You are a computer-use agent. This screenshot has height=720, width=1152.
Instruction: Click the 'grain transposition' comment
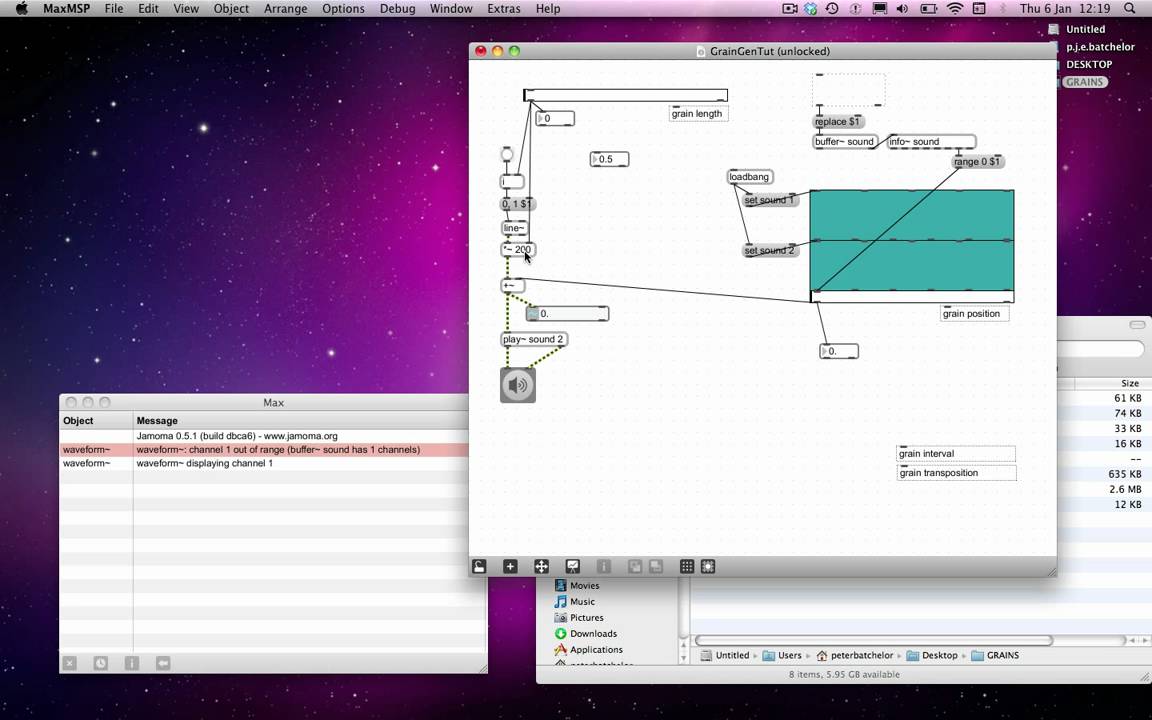tap(956, 472)
